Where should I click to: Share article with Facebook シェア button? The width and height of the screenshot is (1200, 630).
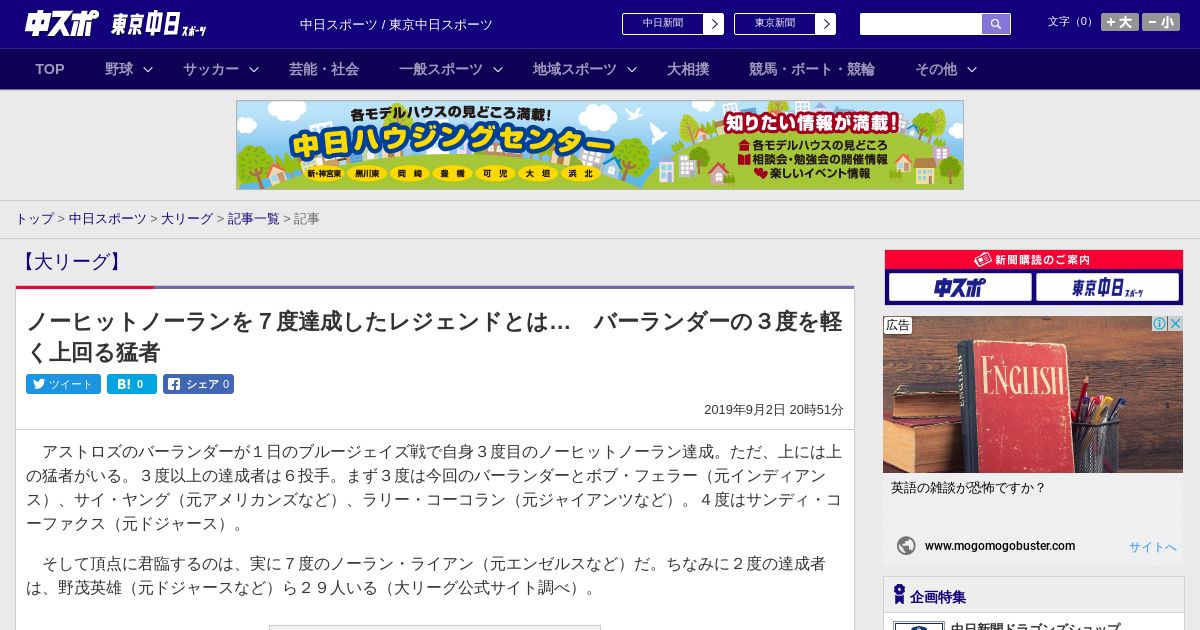tap(198, 384)
